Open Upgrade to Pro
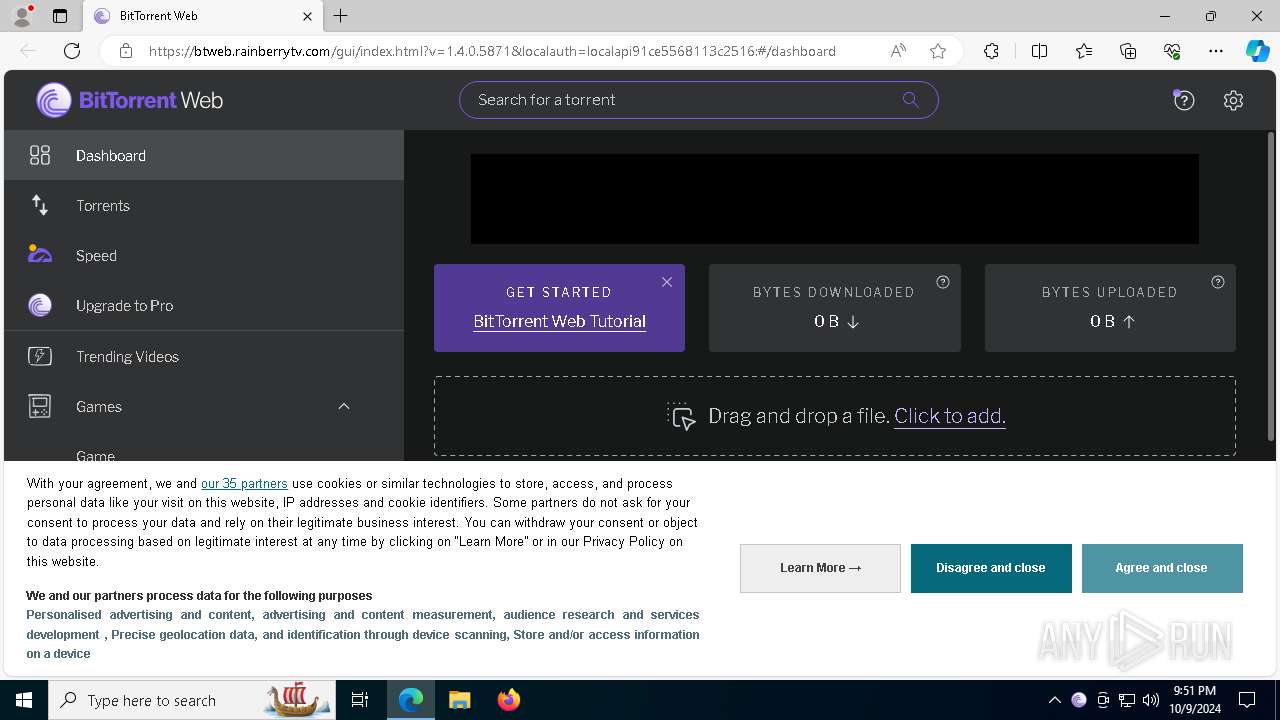Viewport: 1280px width, 720px height. point(203,305)
